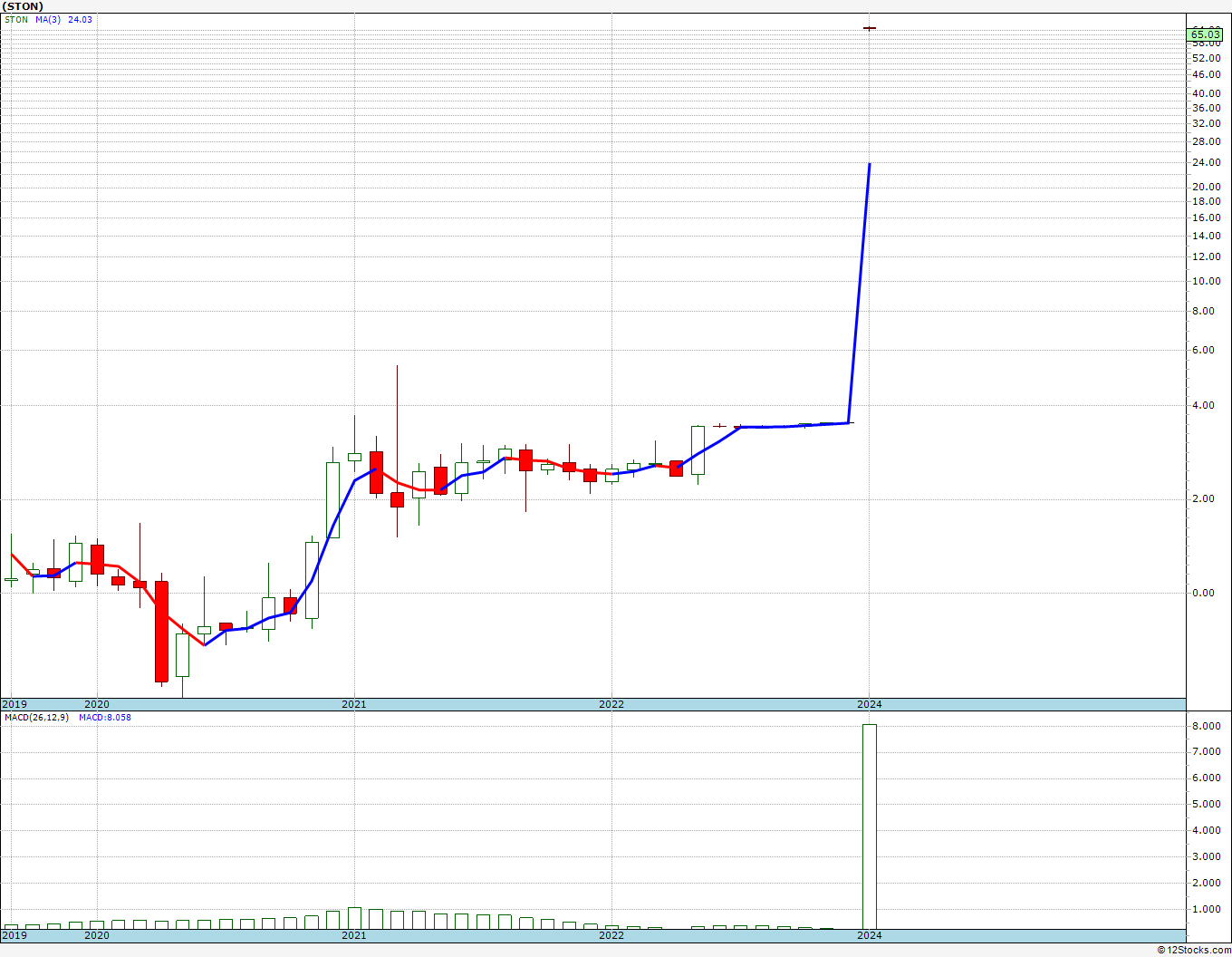Click 2024 on the price chart time axis
The width and height of the screenshot is (1232, 957).
click(x=870, y=704)
